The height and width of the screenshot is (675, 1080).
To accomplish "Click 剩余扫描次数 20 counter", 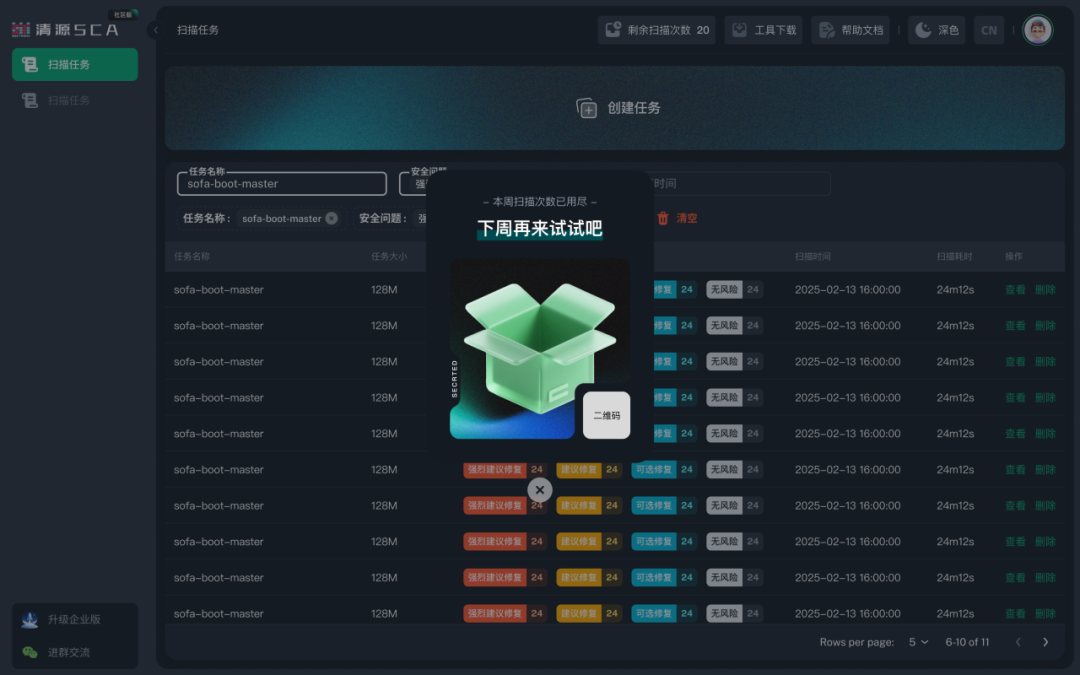I will 656,30.
